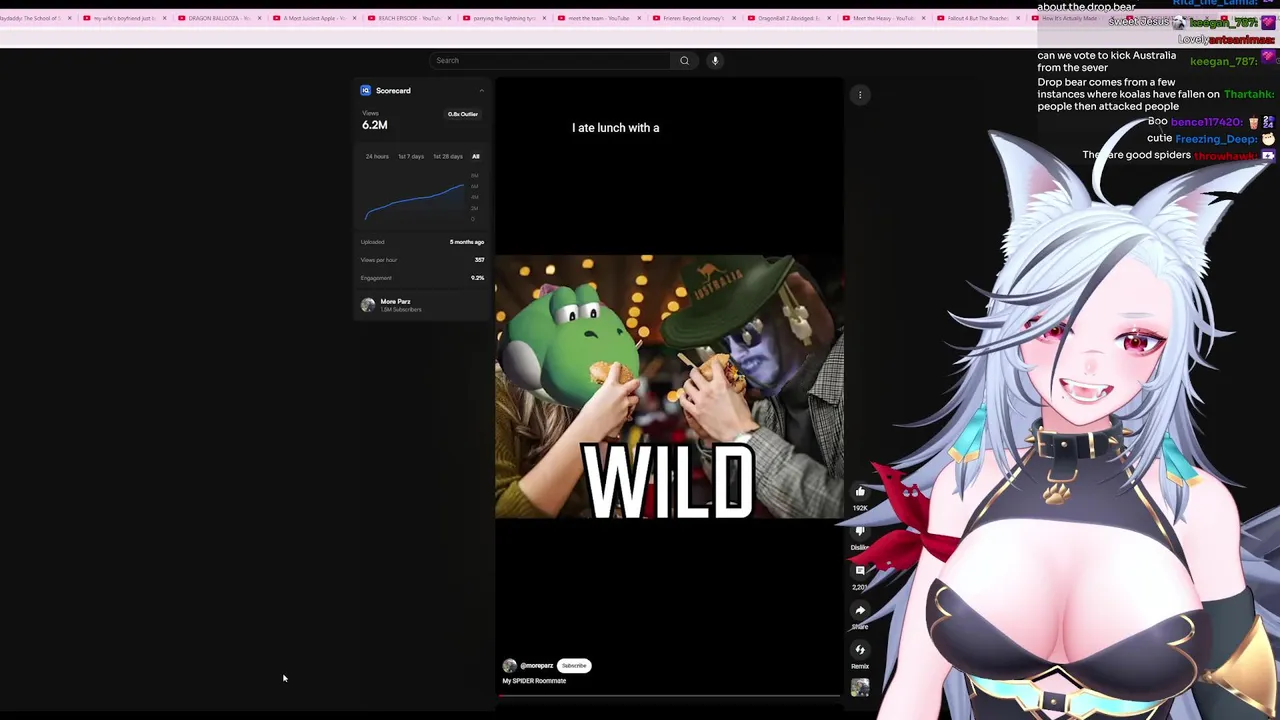
Task: Click the 'My SPIDER Roommate' title
Action: tap(534, 681)
